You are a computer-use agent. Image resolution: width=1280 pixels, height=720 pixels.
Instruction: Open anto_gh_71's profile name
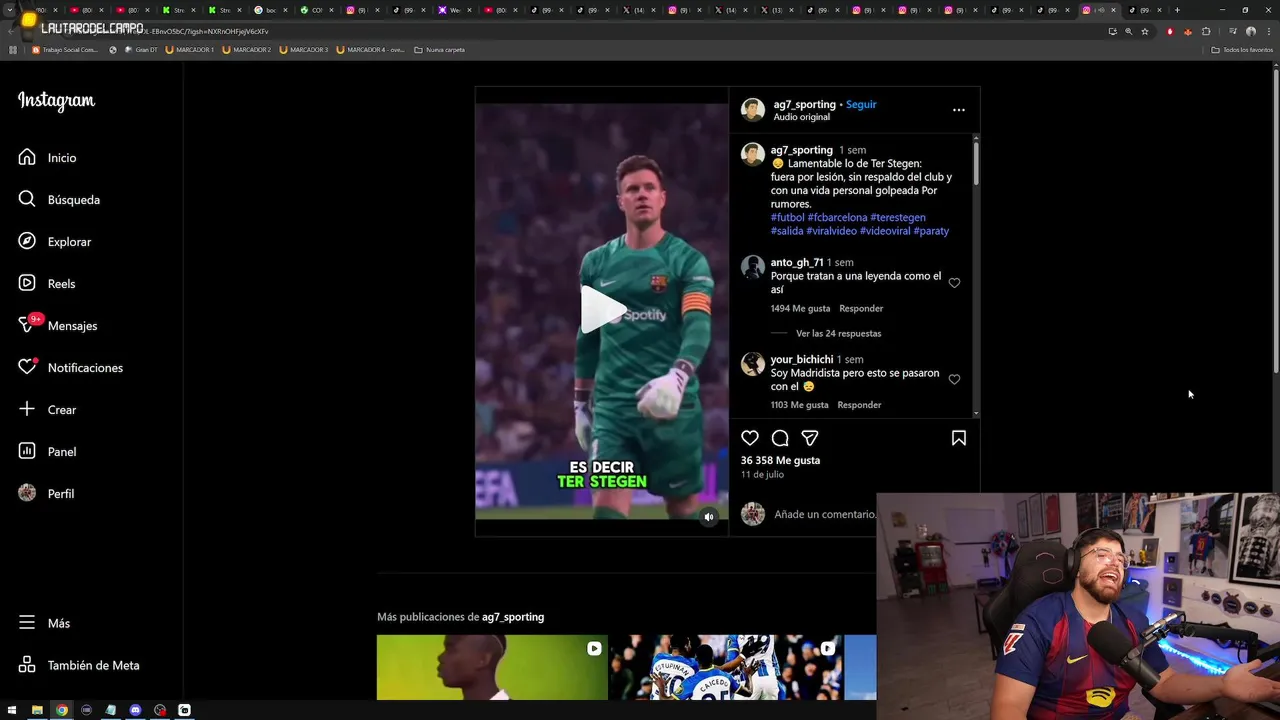pos(797,262)
